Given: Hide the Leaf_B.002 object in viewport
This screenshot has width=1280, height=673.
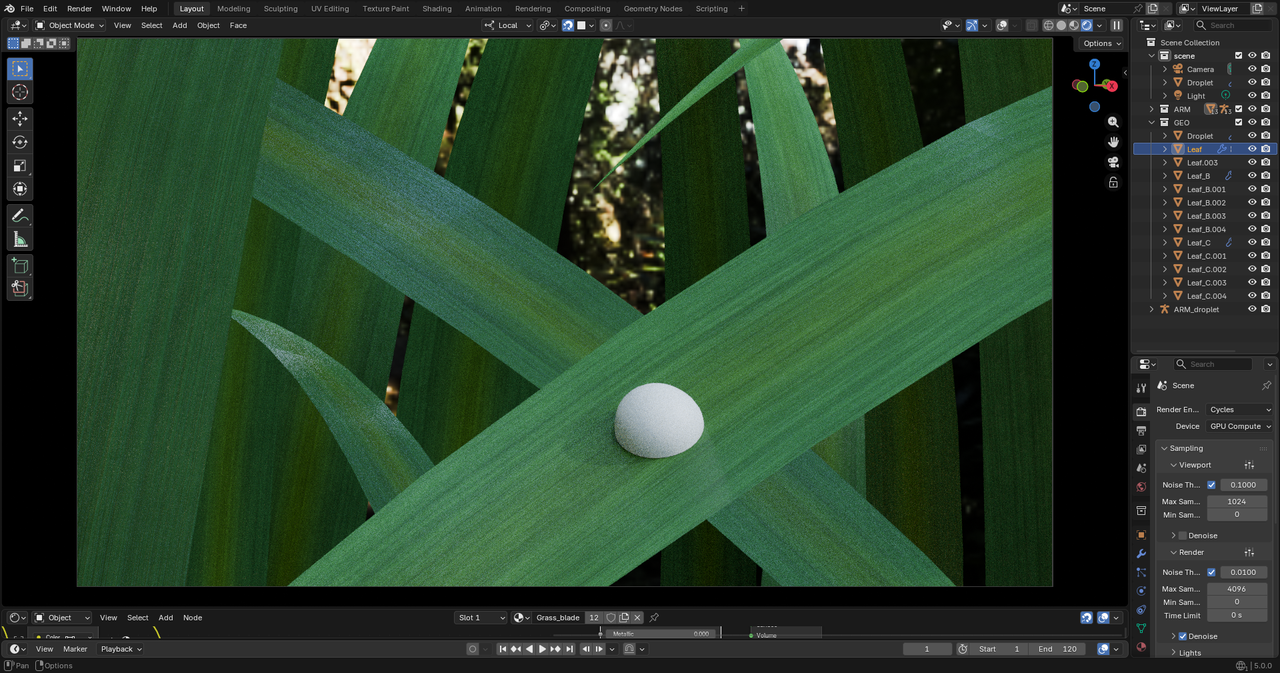Looking at the screenshot, I should pos(1252,202).
